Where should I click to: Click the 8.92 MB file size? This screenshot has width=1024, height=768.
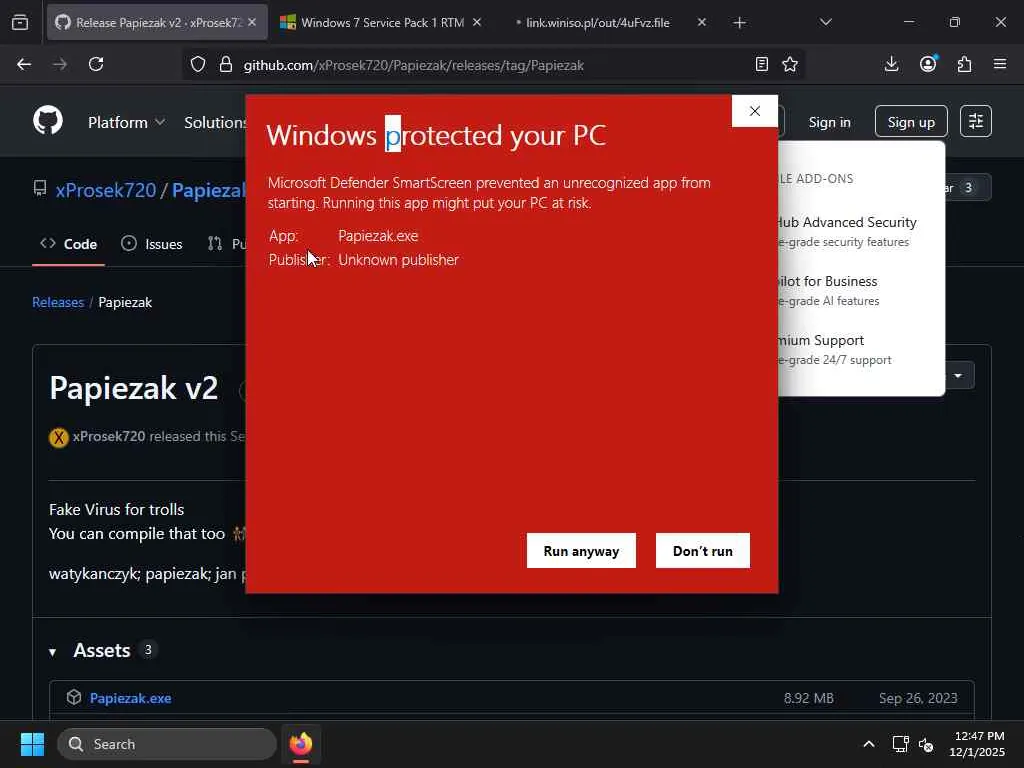point(808,698)
